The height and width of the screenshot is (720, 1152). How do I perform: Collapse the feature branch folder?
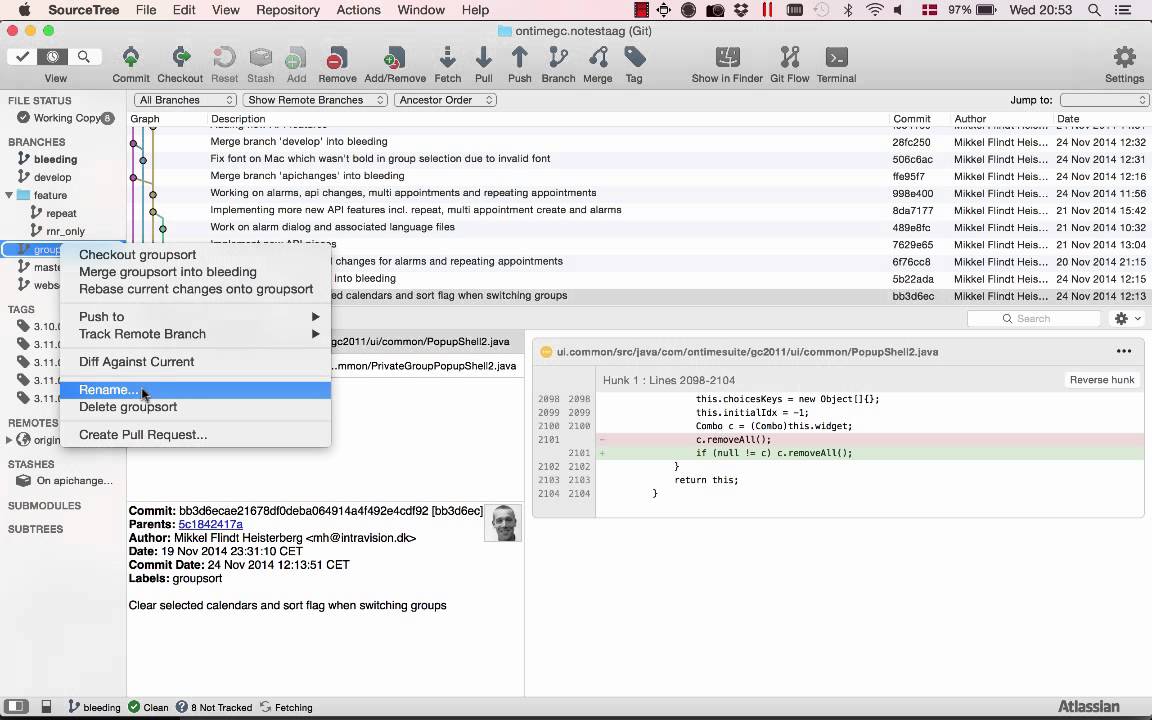[x=9, y=195]
